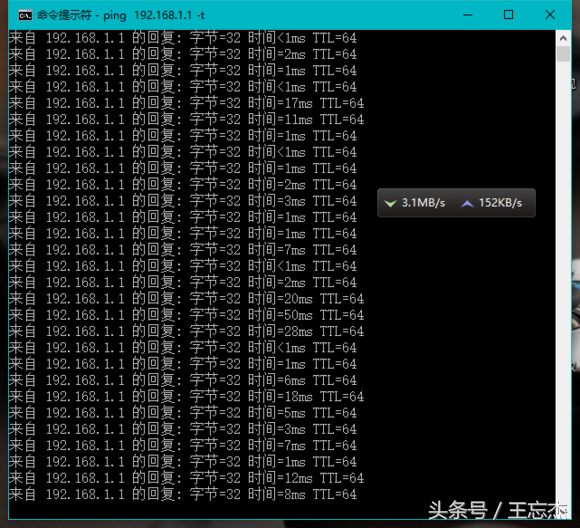The image size is (580, 528).
Task: Click the 3.1MB/s download speed value
Action: click(x=423, y=203)
